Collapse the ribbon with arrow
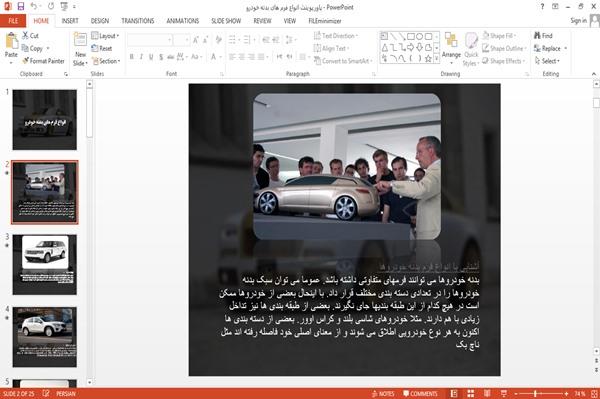 click(594, 74)
